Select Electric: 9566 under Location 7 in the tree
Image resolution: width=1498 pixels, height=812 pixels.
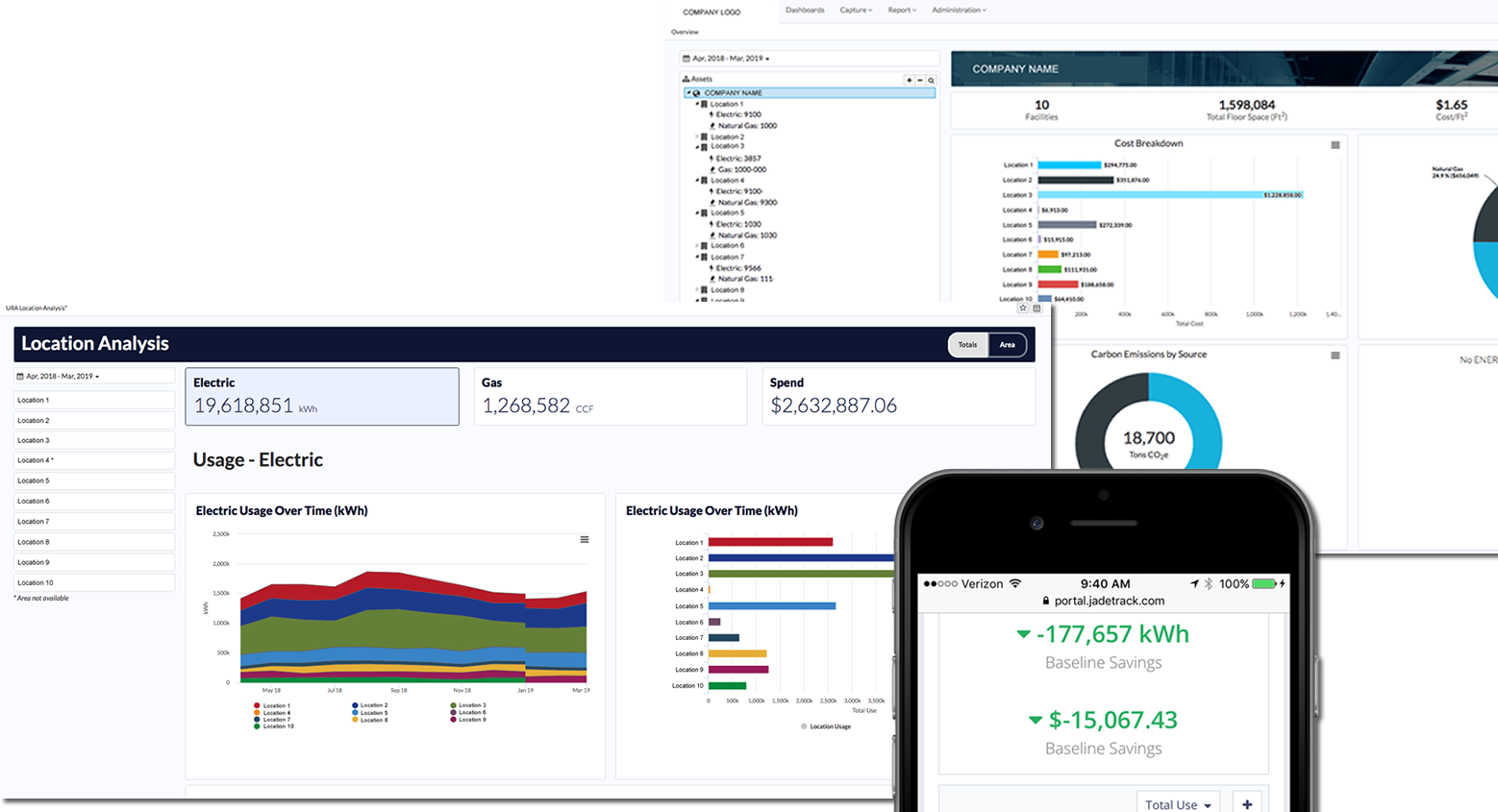point(738,269)
